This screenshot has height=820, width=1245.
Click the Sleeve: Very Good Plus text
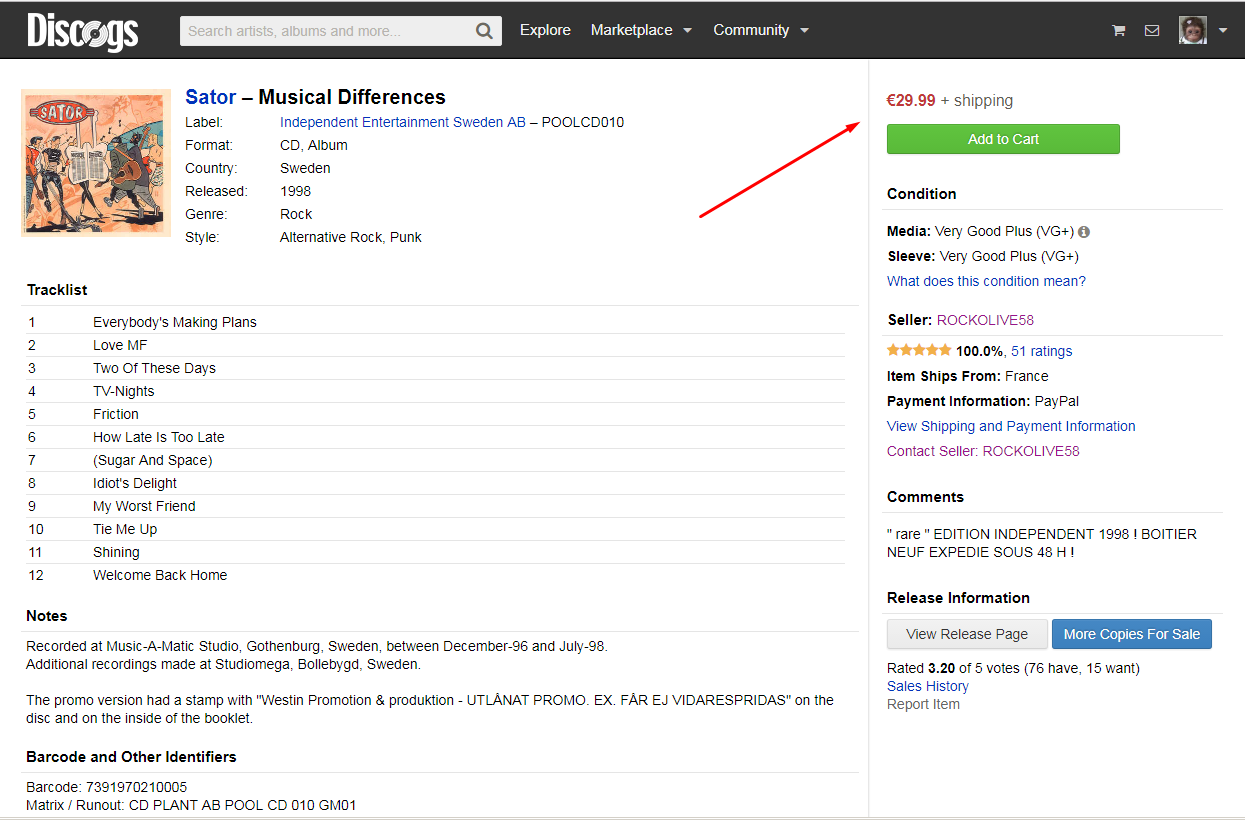coord(983,256)
